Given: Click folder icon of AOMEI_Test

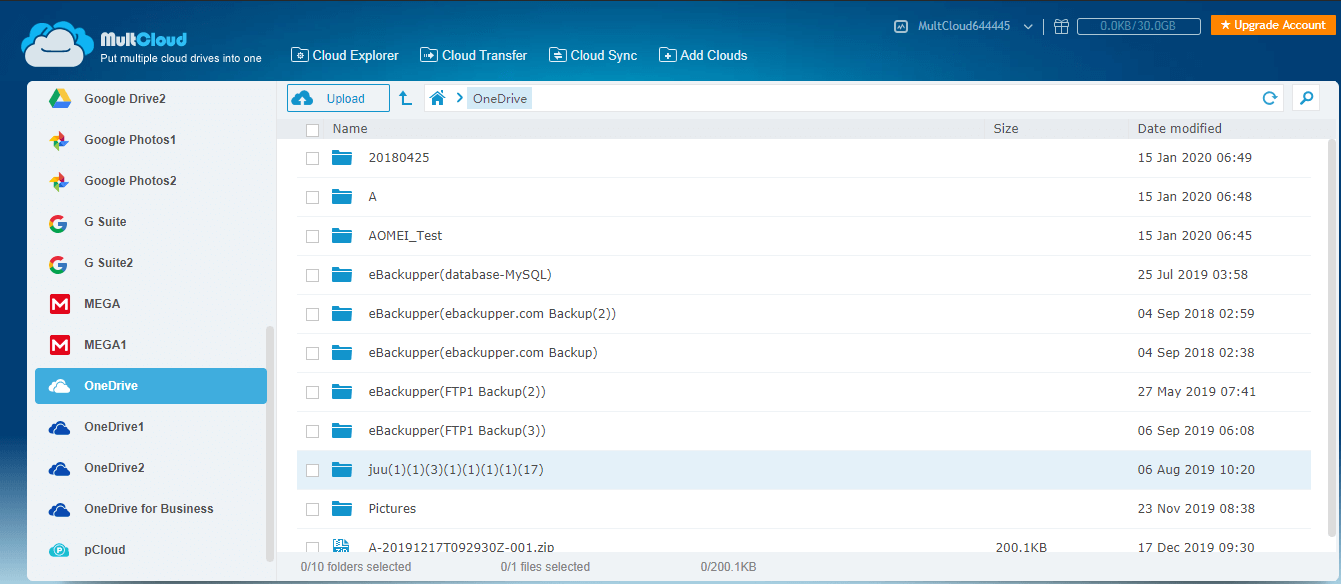Looking at the screenshot, I should click(343, 236).
